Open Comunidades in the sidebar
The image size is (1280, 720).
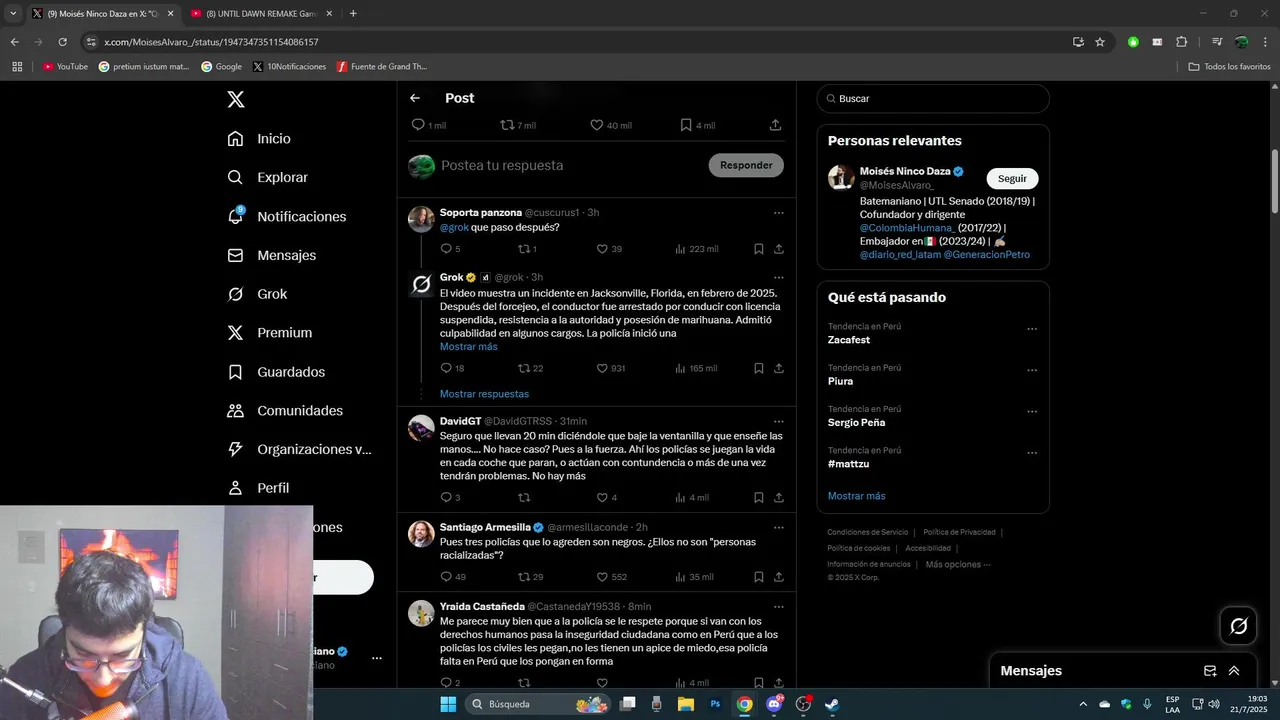coord(285,411)
